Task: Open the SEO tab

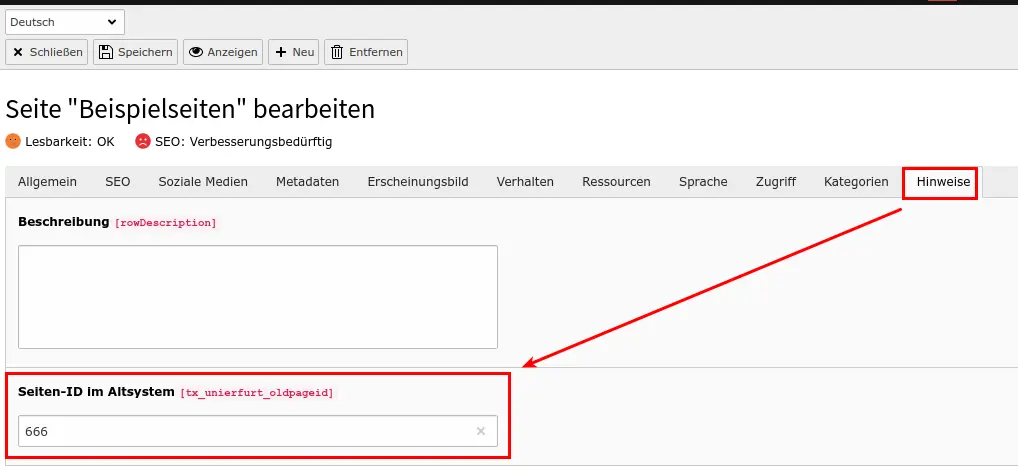Action: click(117, 182)
